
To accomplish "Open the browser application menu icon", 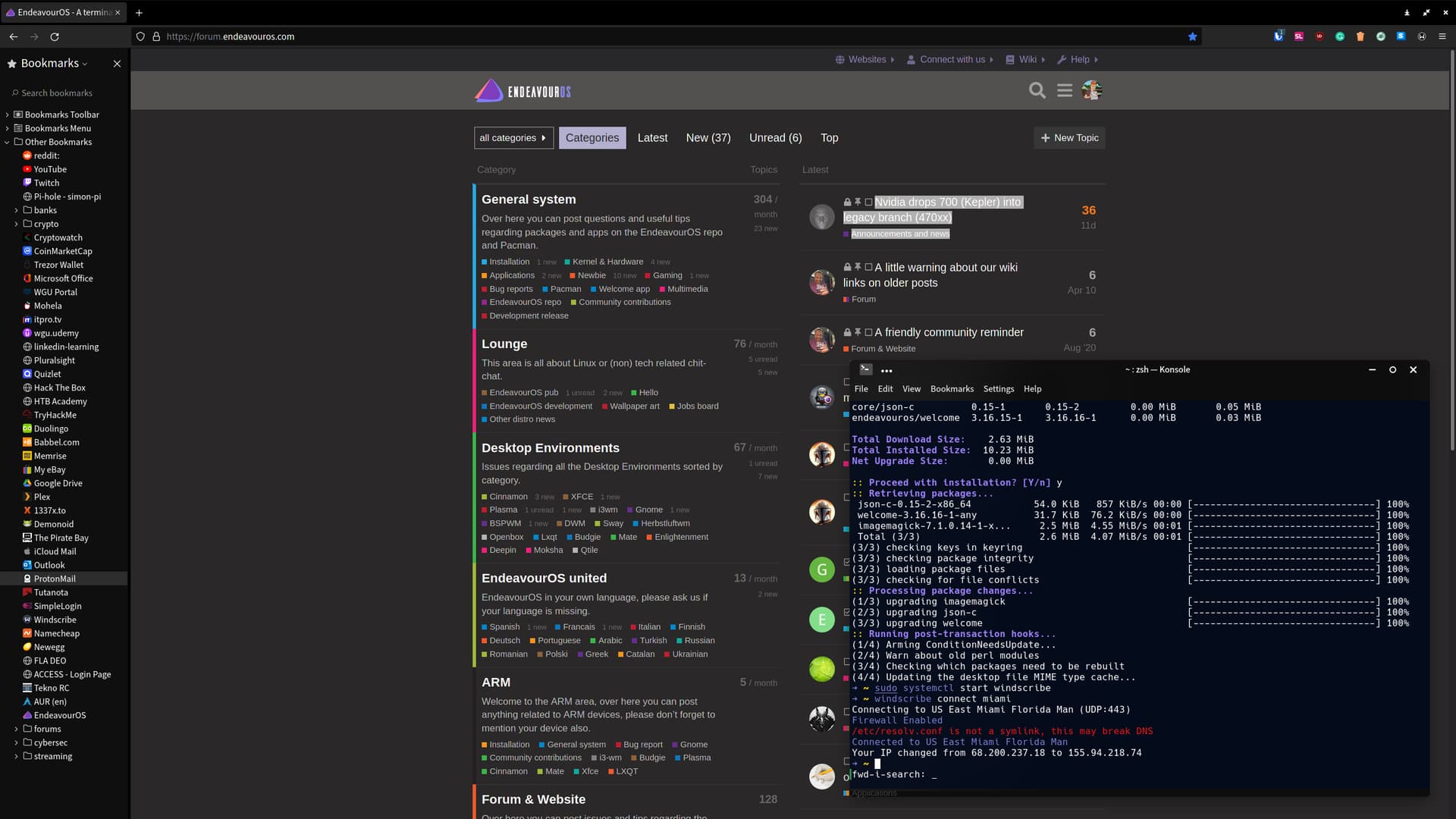I will click(x=1442, y=36).
